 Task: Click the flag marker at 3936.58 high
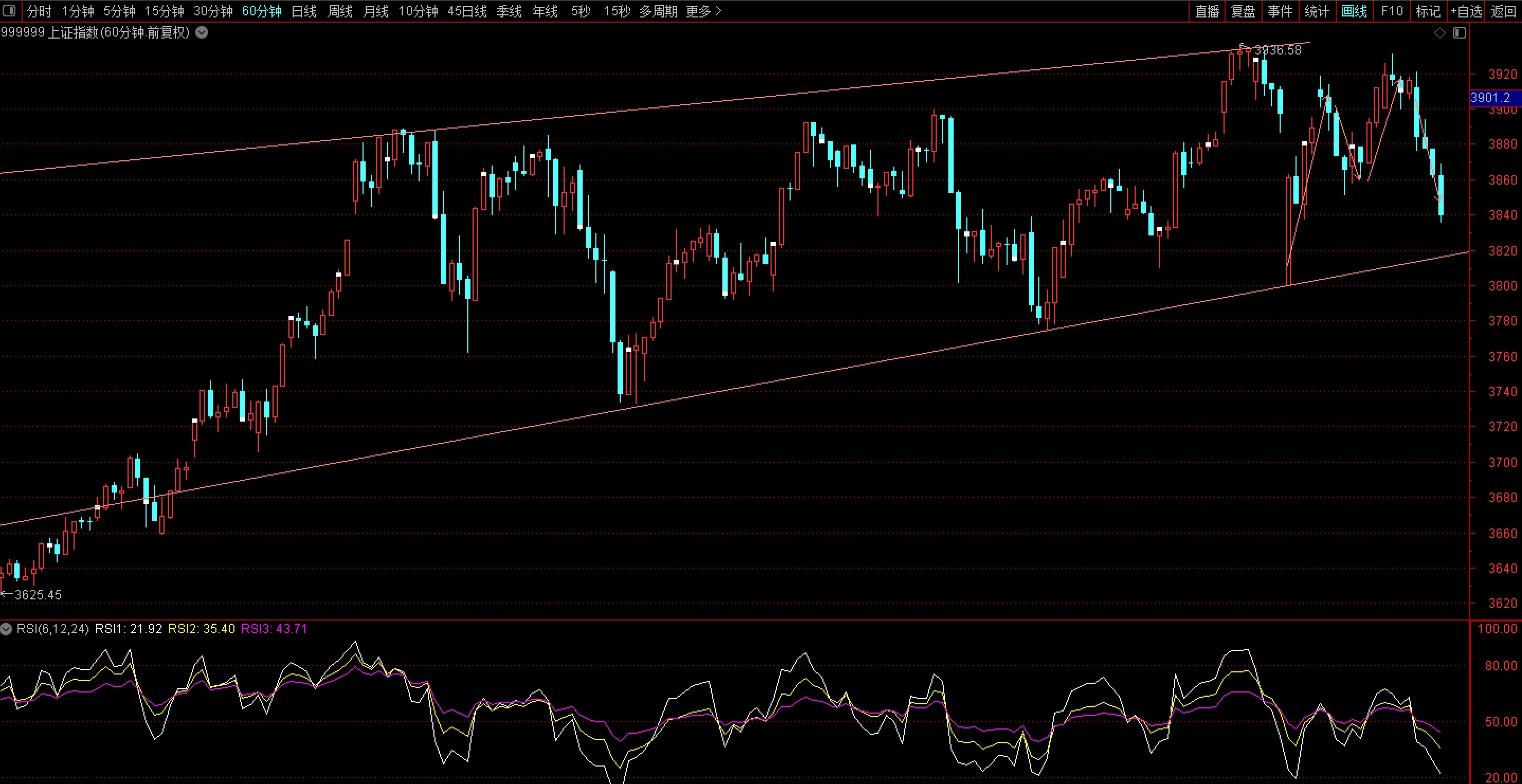click(1243, 47)
